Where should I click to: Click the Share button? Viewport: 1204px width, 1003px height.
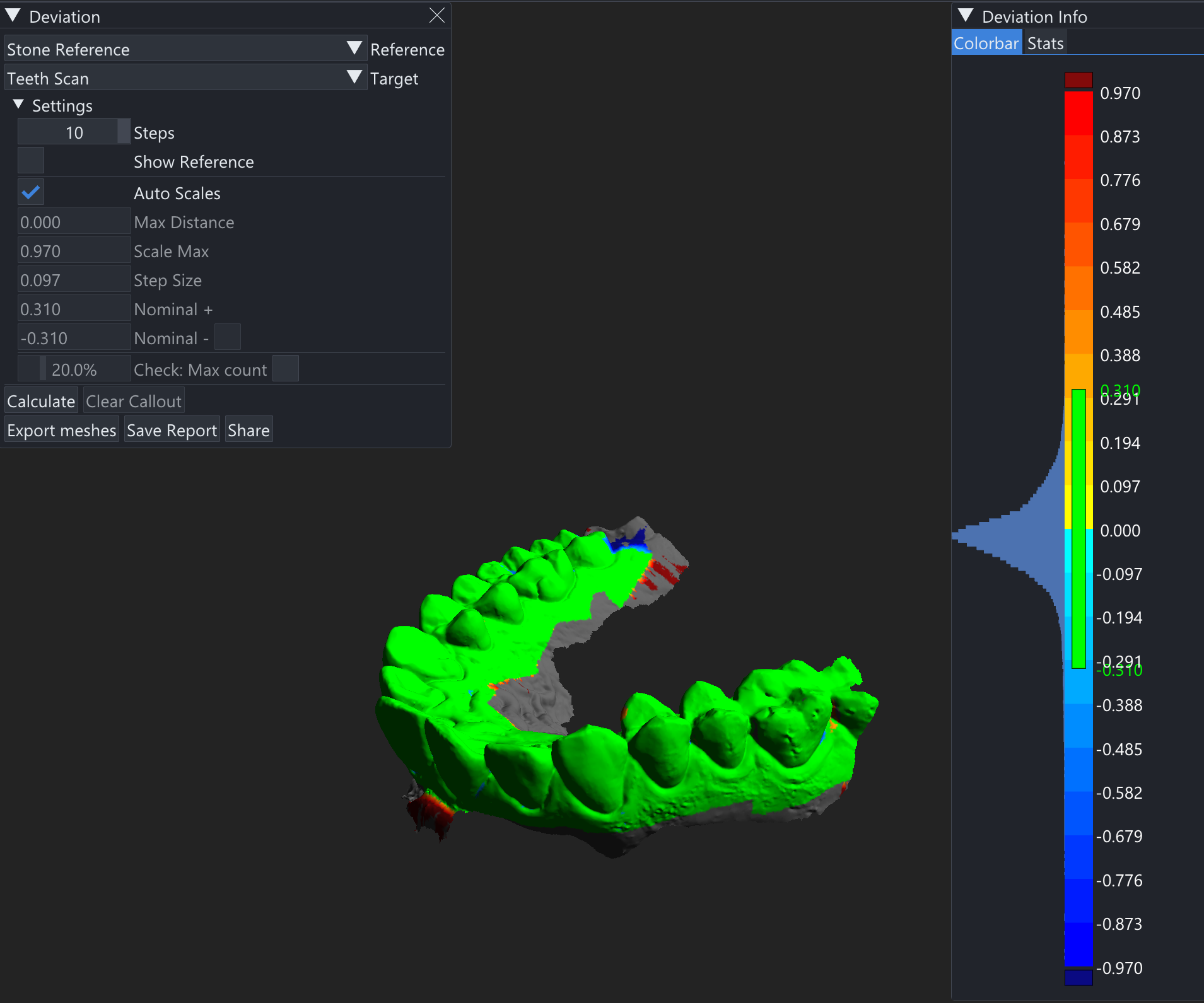pyautogui.click(x=248, y=431)
